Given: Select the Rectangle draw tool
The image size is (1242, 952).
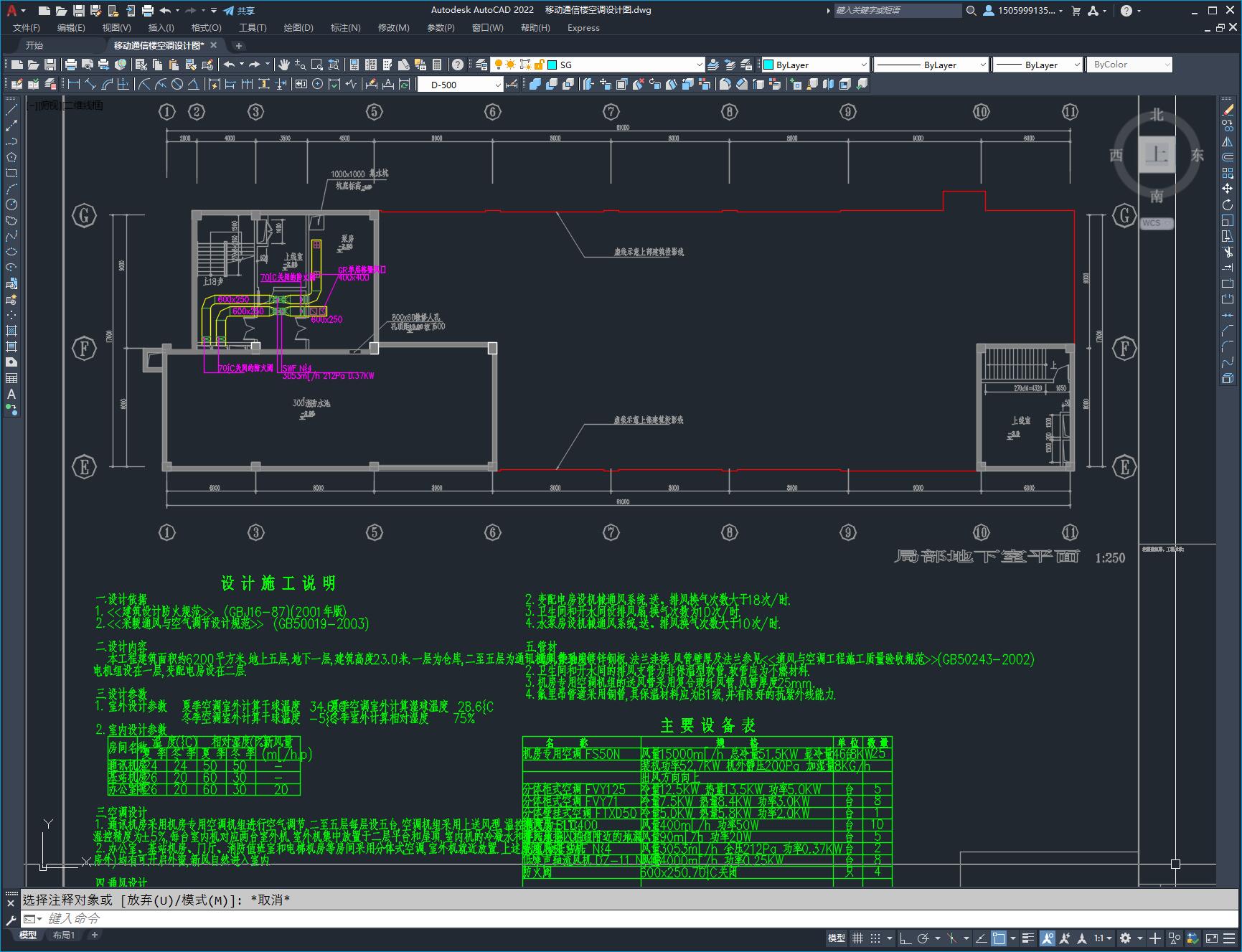Looking at the screenshot, I should pos(11,174).
